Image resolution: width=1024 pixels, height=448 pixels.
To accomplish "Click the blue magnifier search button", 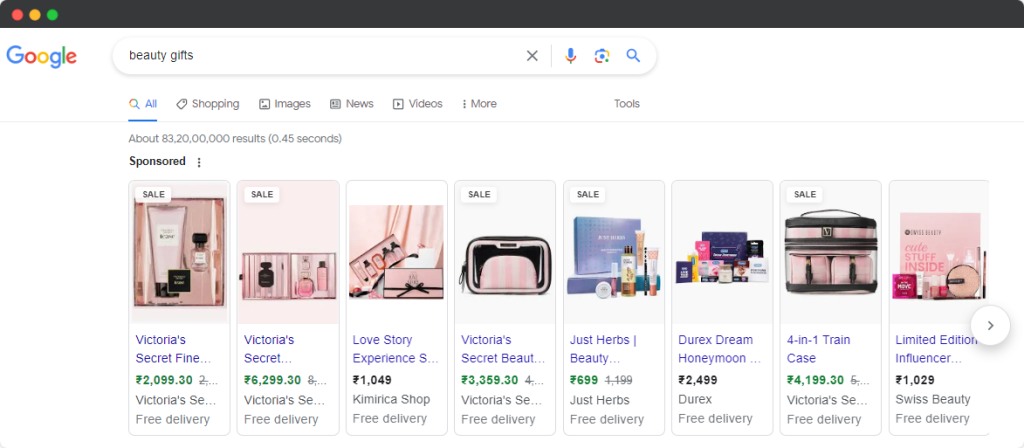I will (x=633, y=56).
